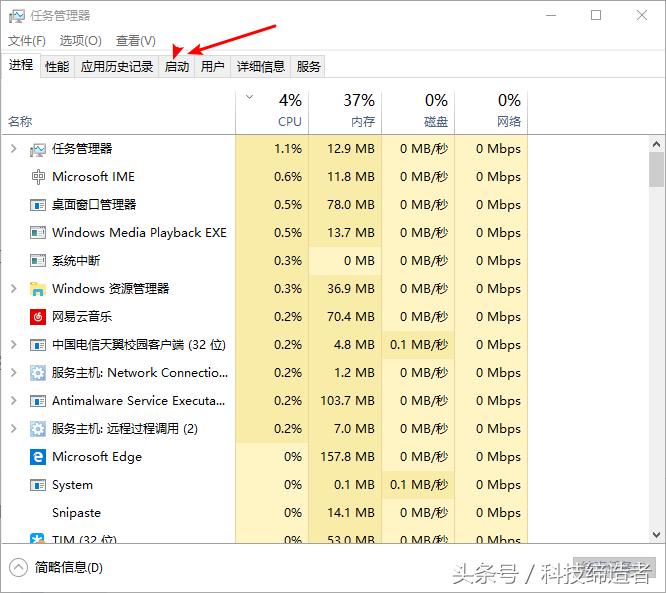Click the scrollbar down arrow

click(x=656, y=534)
